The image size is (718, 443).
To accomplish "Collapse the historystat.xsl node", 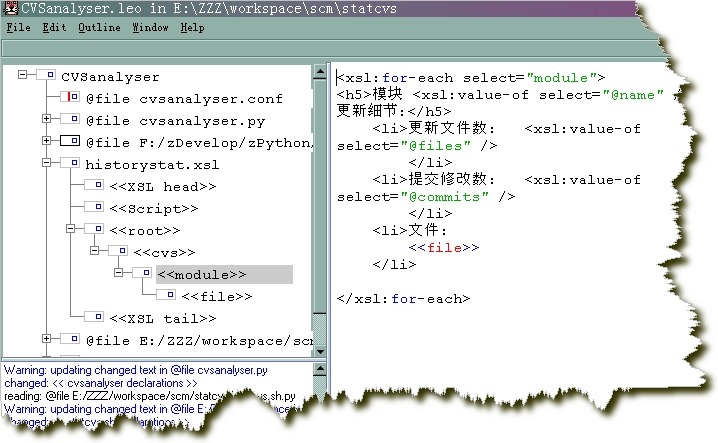I will tap(46, 162).
